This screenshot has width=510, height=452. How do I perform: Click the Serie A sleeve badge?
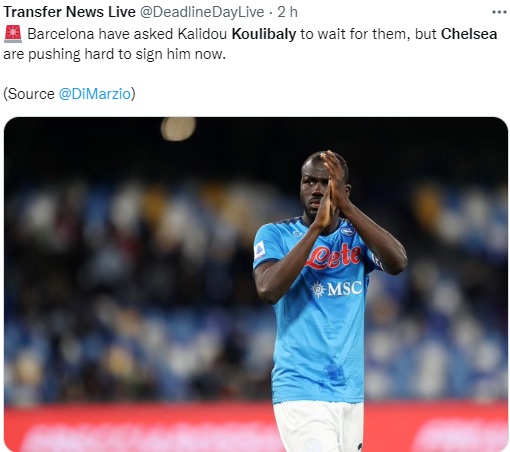[x=260, y=250]
